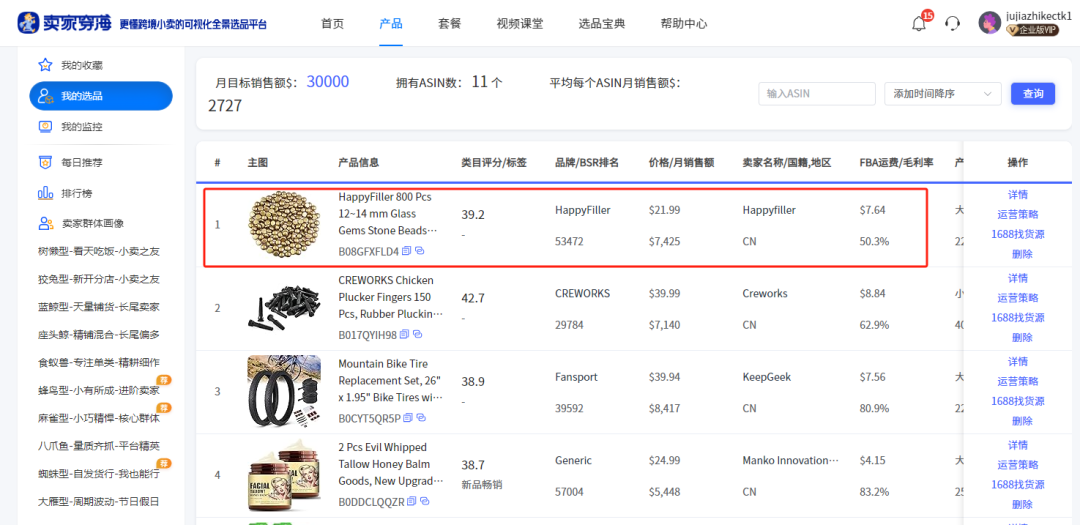Click the 查询 search button
Screen dimensions: 1080x525
point(1032,94)
